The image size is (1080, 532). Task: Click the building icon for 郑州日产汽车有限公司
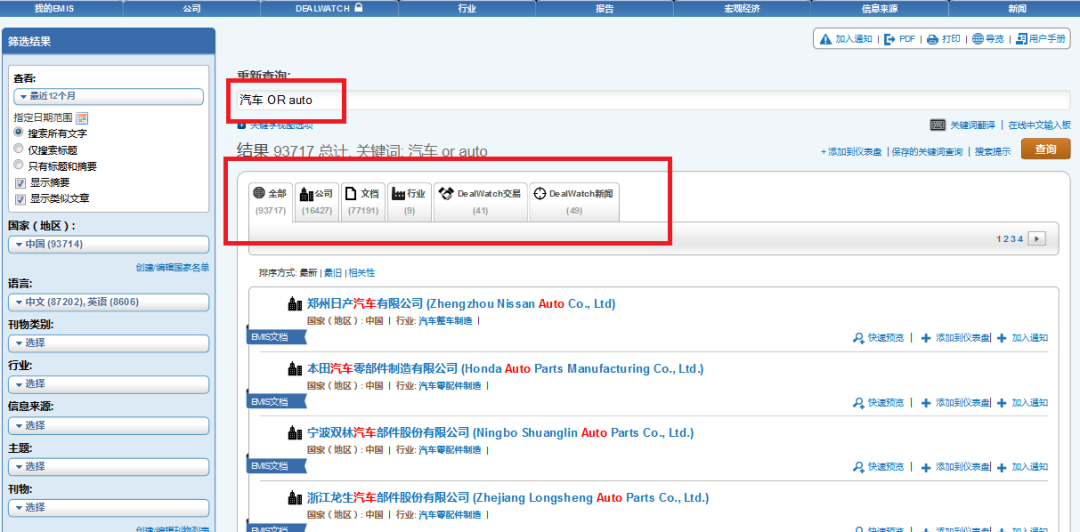point(295,304)
